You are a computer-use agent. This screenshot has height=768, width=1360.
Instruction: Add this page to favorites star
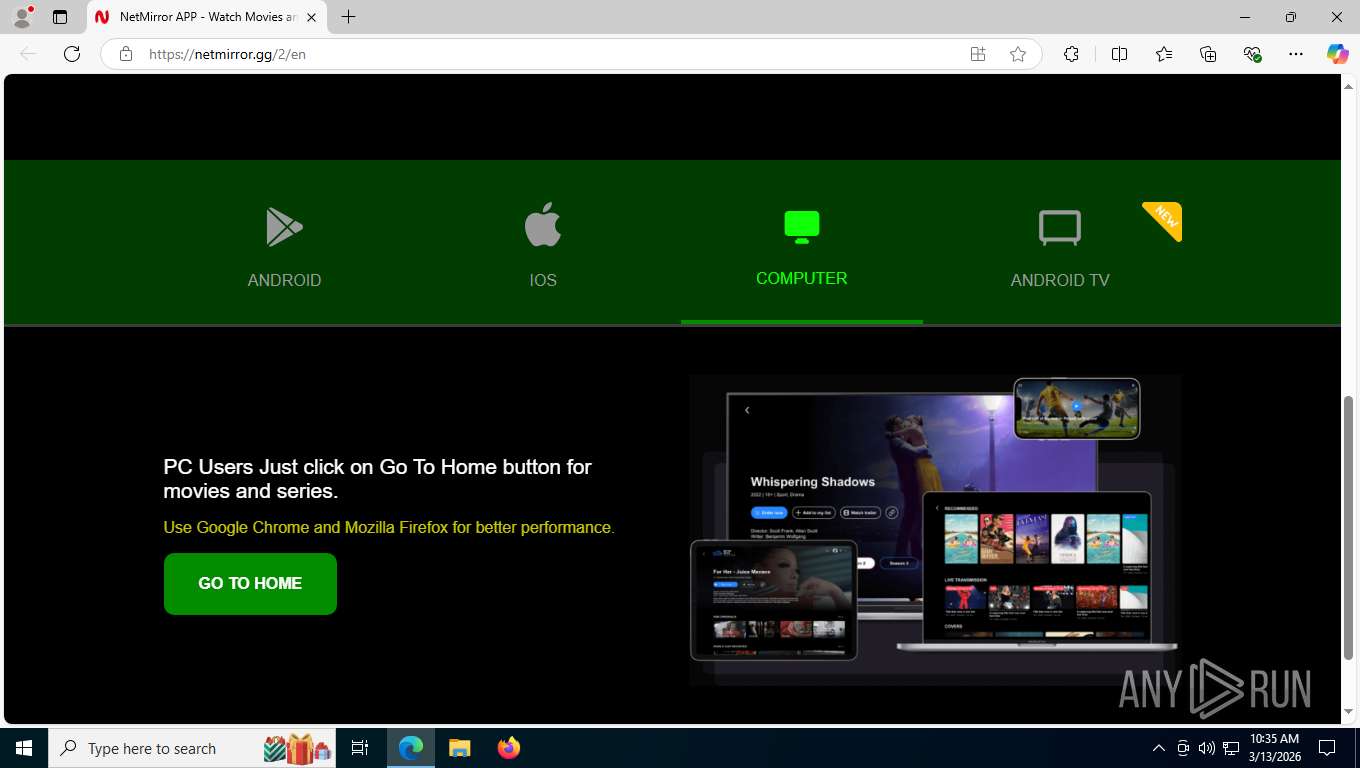click(x=1018, y=54)
